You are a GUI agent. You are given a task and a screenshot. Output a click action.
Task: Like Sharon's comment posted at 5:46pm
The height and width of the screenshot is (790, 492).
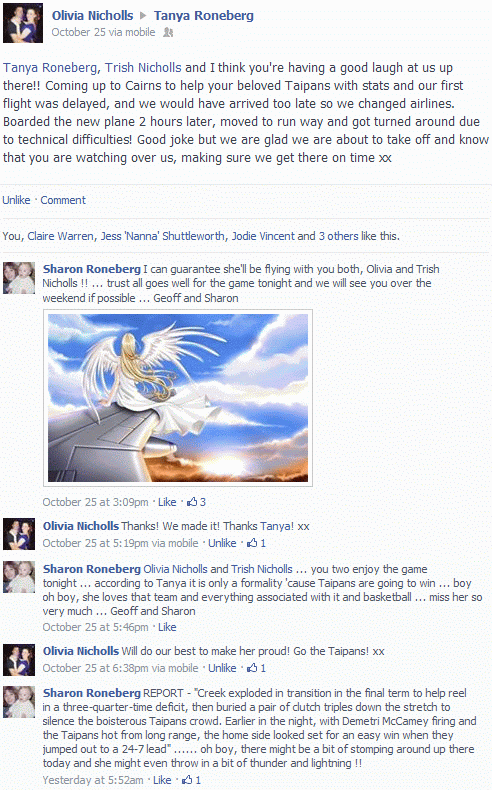pyautogui.click(x=167, y=627)
